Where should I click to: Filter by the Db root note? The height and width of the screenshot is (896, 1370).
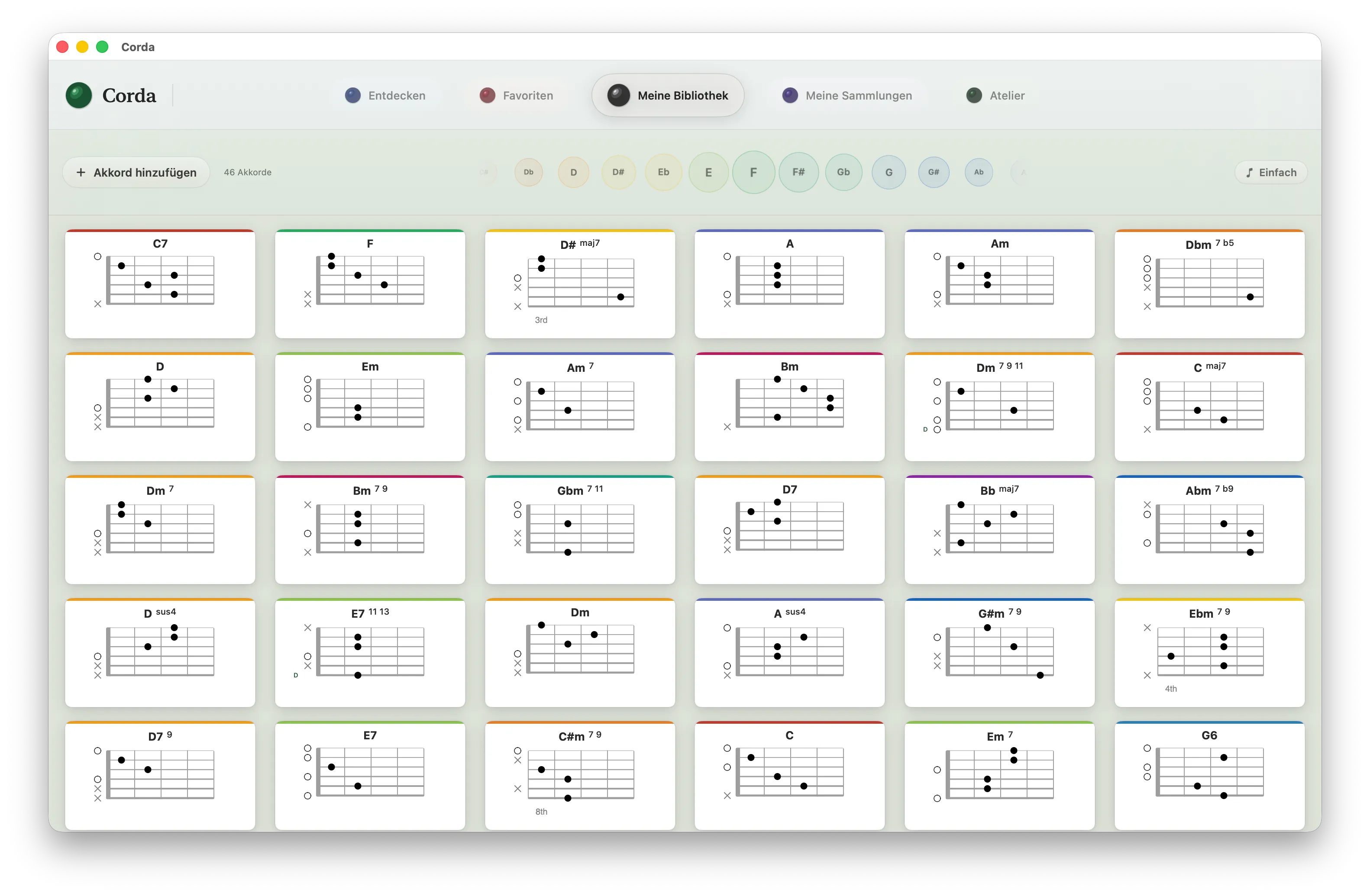click(x=528, y=172)
